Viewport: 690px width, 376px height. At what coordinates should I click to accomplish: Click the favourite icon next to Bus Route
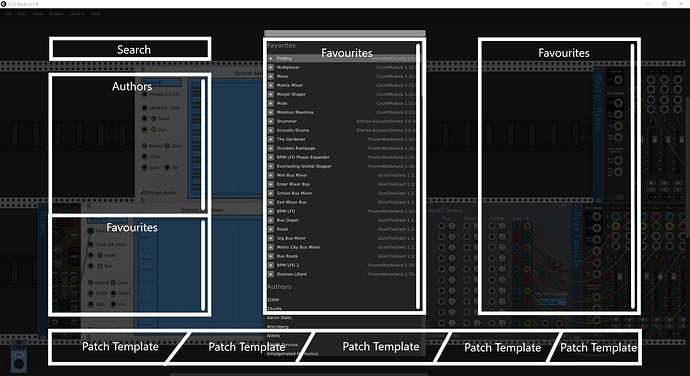271,256
